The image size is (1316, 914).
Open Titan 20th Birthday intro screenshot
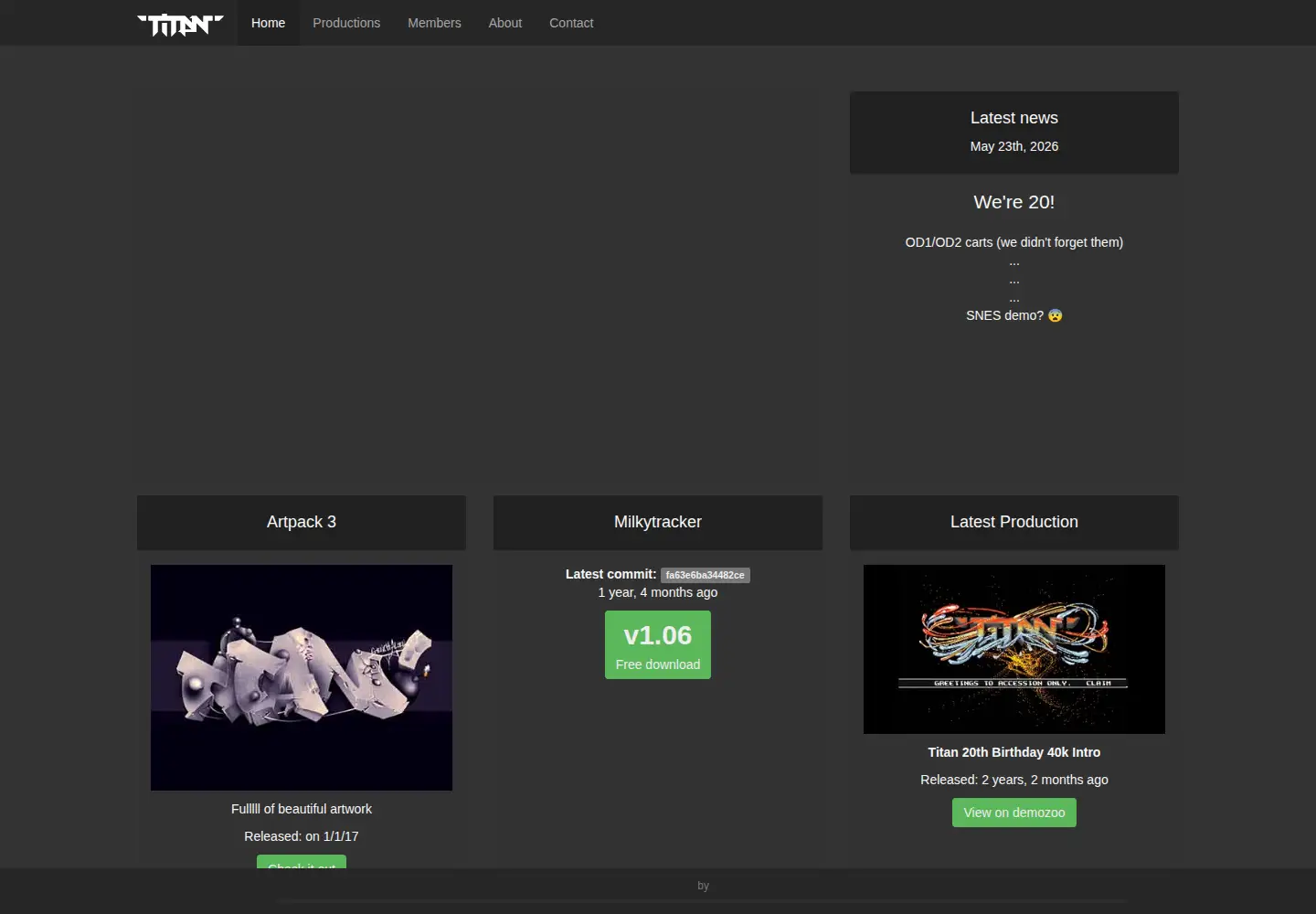tap(1014, 649)
